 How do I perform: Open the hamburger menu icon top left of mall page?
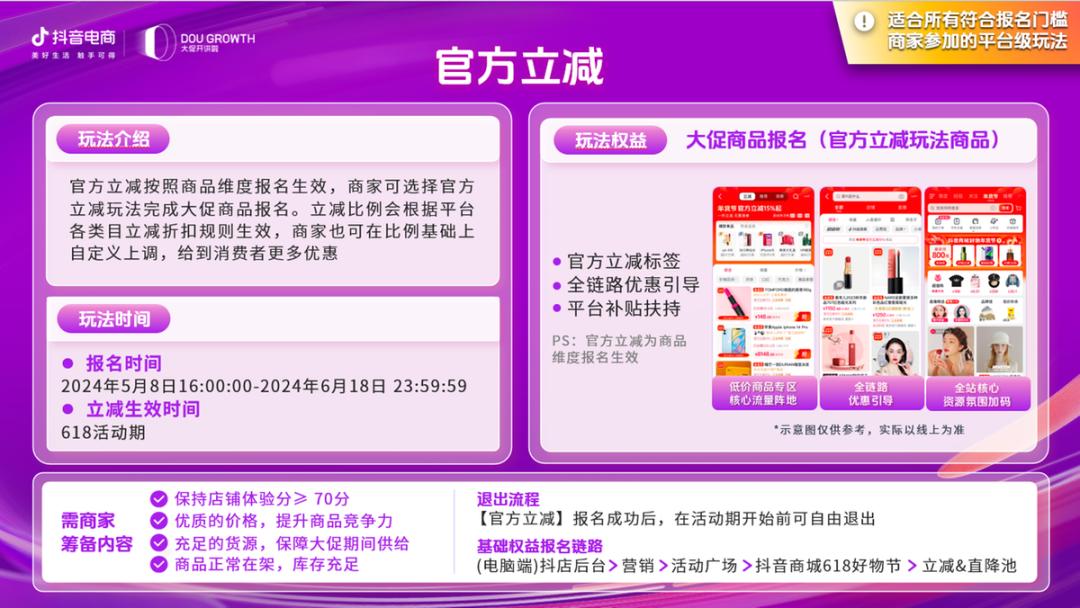tap(932, 196)
